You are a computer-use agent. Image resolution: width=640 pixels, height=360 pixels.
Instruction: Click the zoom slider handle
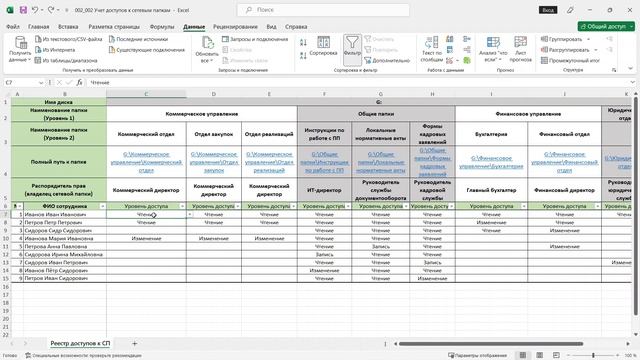[x=593, y=356]
